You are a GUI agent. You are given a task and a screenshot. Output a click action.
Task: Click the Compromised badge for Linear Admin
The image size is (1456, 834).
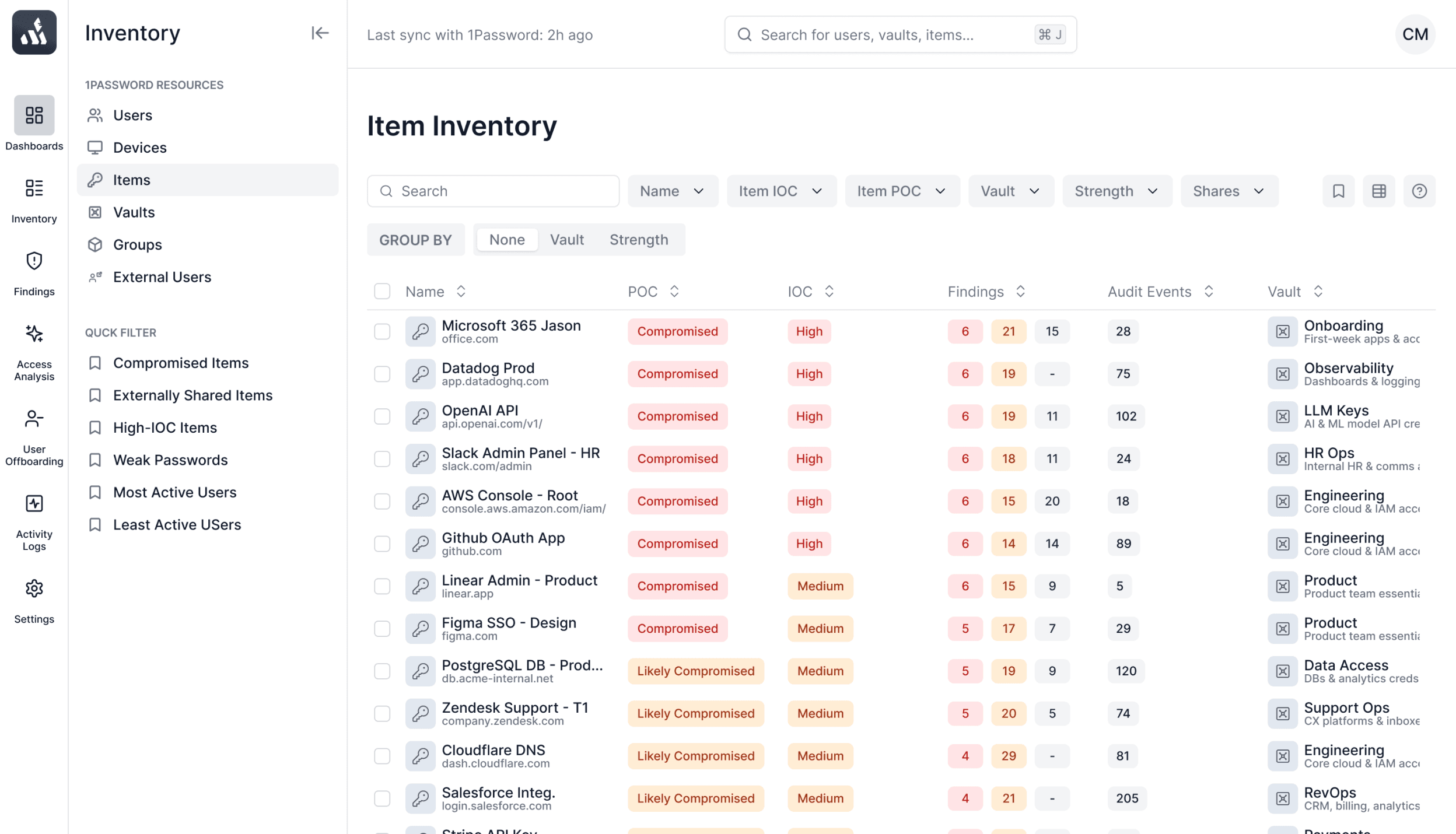(677, 586)
